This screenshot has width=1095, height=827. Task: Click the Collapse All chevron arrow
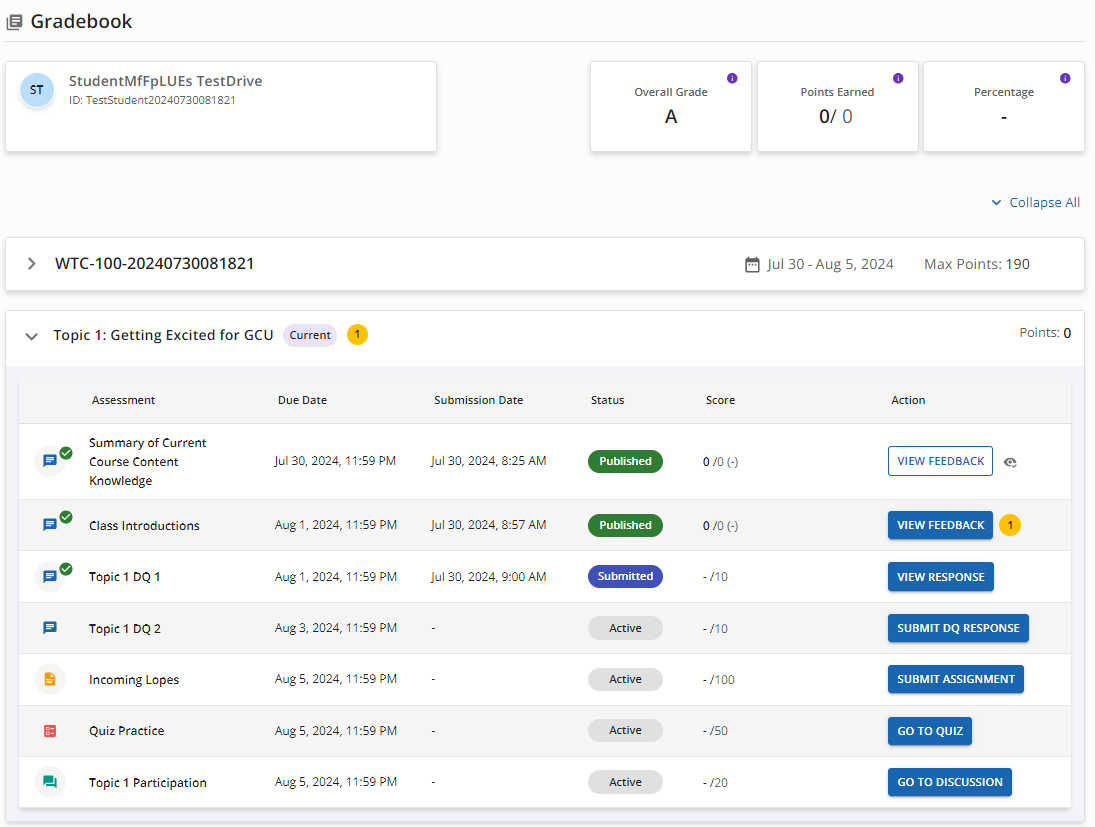click(x=997, y=203)
